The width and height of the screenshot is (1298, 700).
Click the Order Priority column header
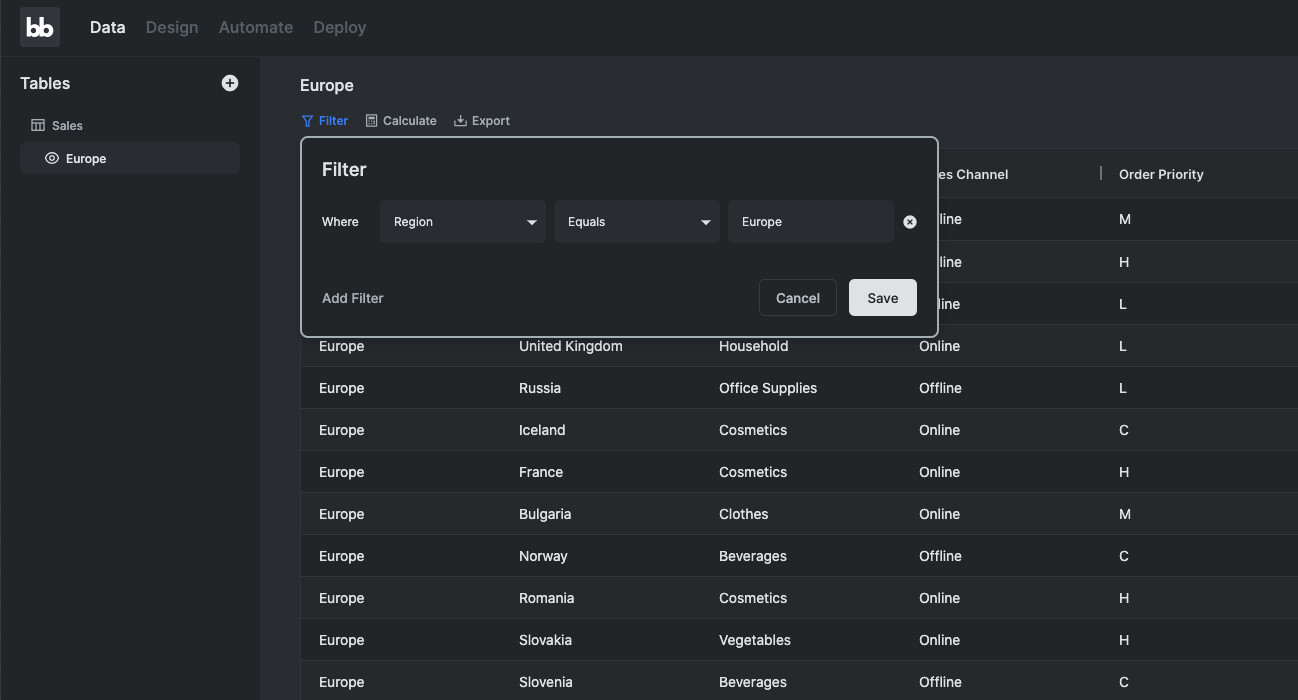coord(1161,174)
